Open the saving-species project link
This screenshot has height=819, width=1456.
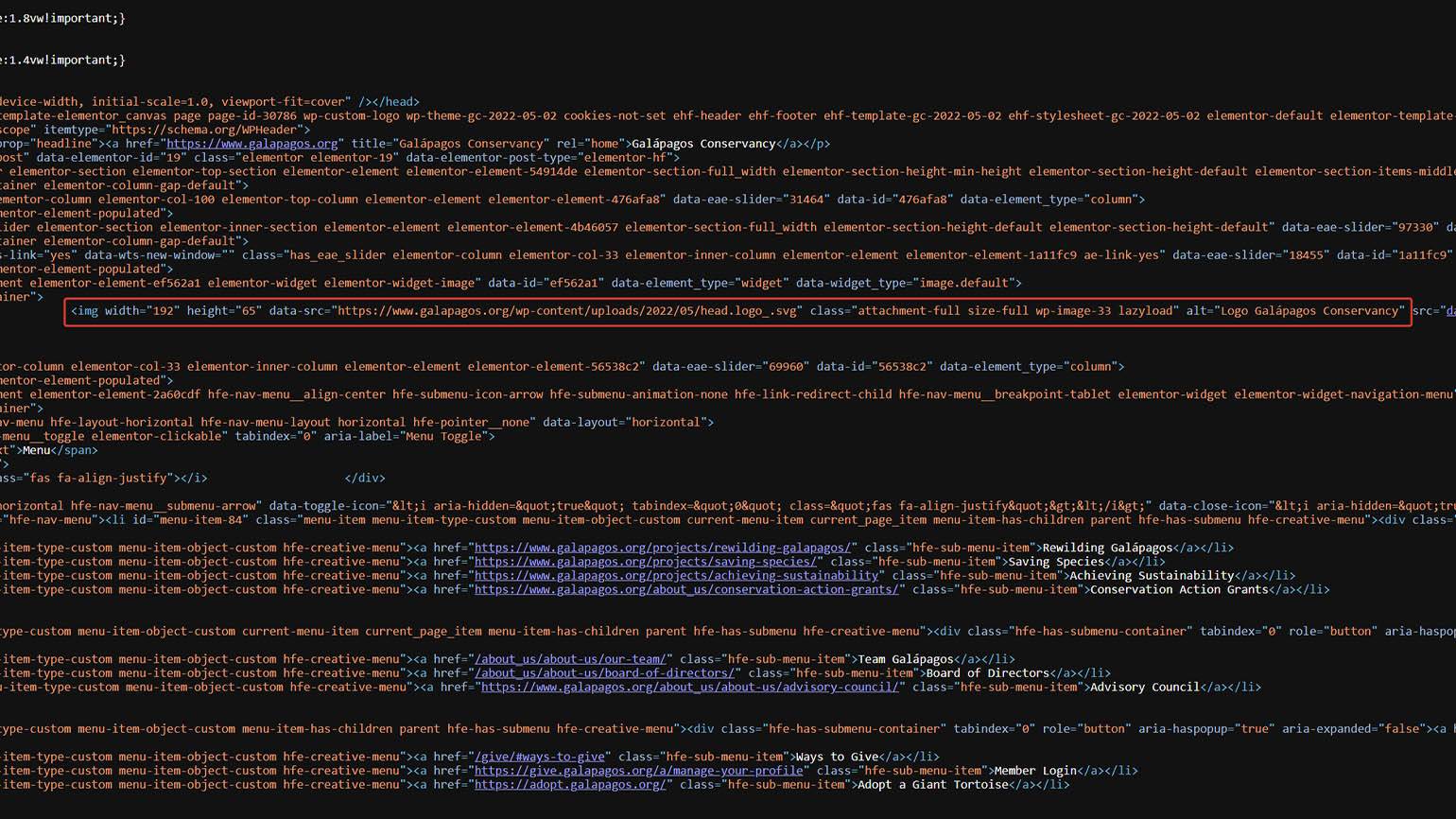(x=644, y=562)
